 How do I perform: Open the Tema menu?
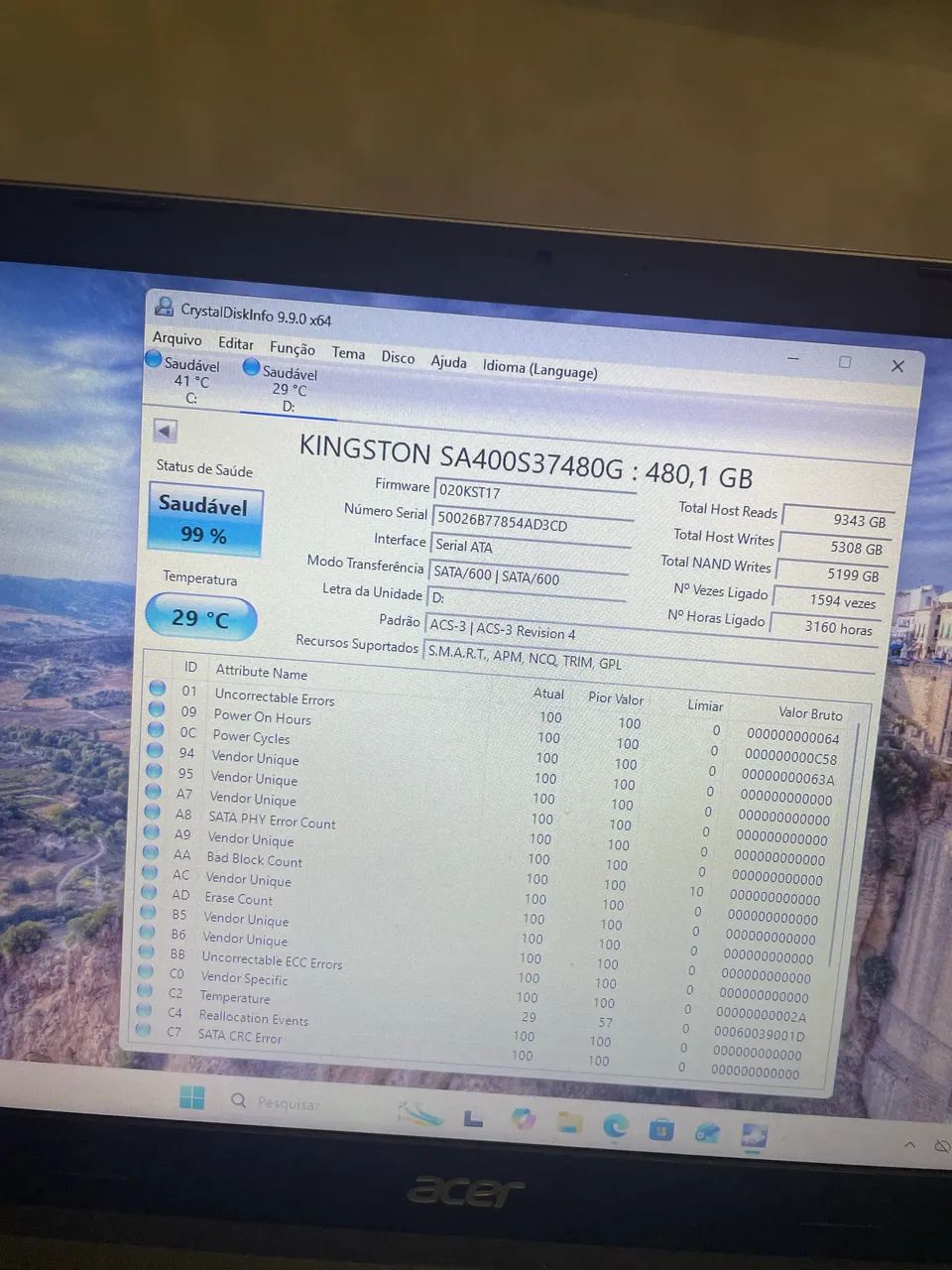coord(348,352)
